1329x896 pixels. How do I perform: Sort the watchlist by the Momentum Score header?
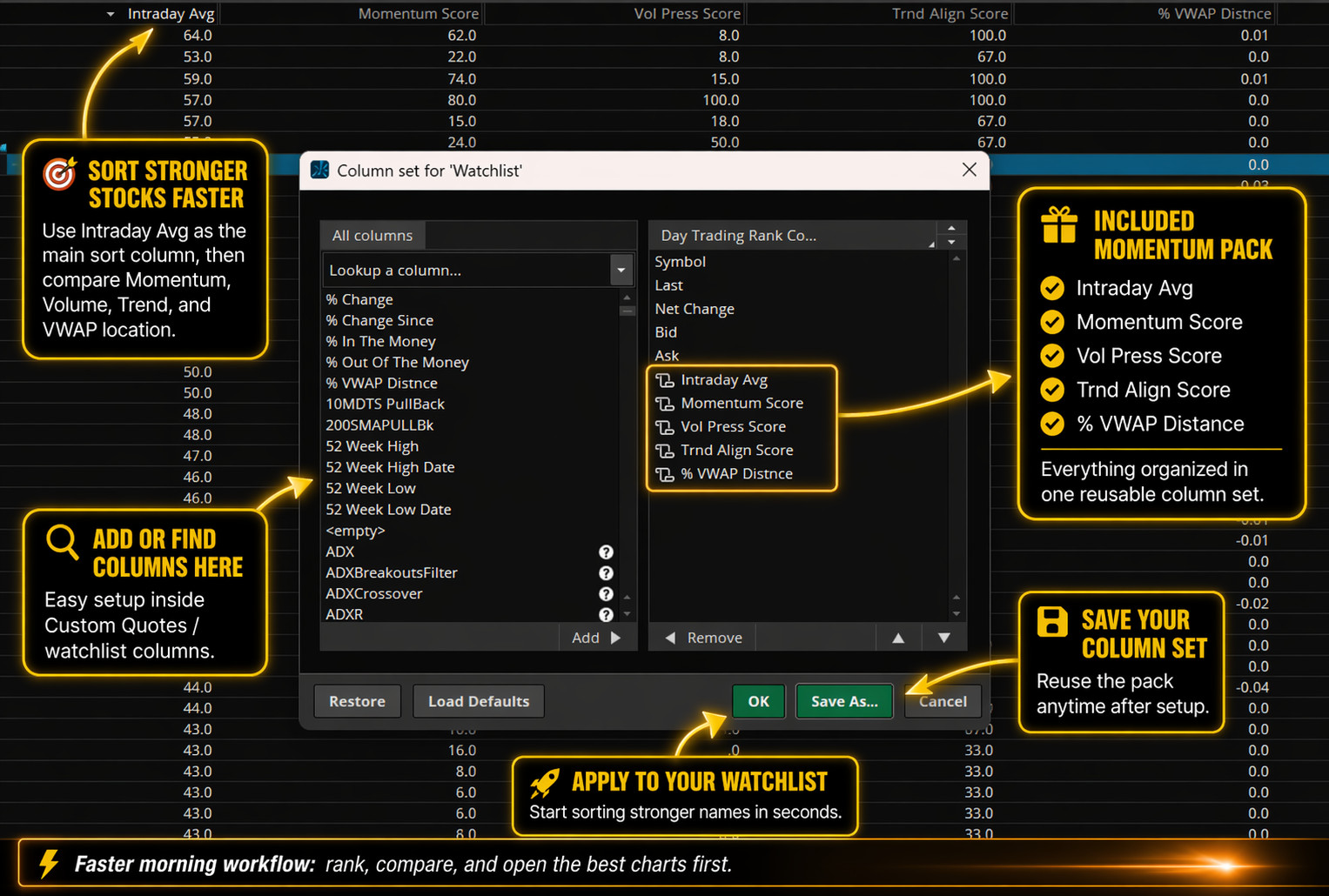click(419, 14)
